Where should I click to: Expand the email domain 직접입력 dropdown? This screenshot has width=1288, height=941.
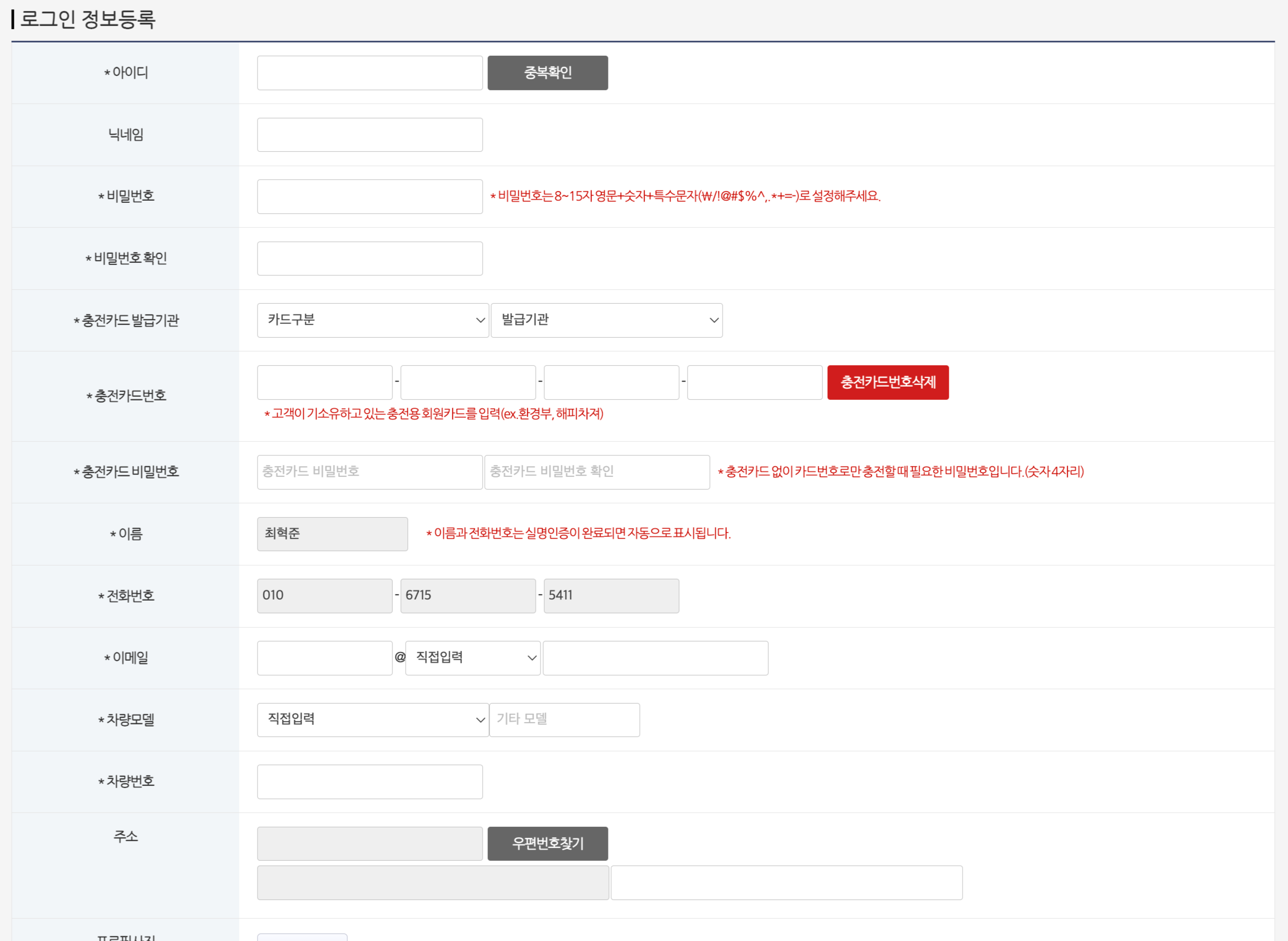(x=473, y=658)
